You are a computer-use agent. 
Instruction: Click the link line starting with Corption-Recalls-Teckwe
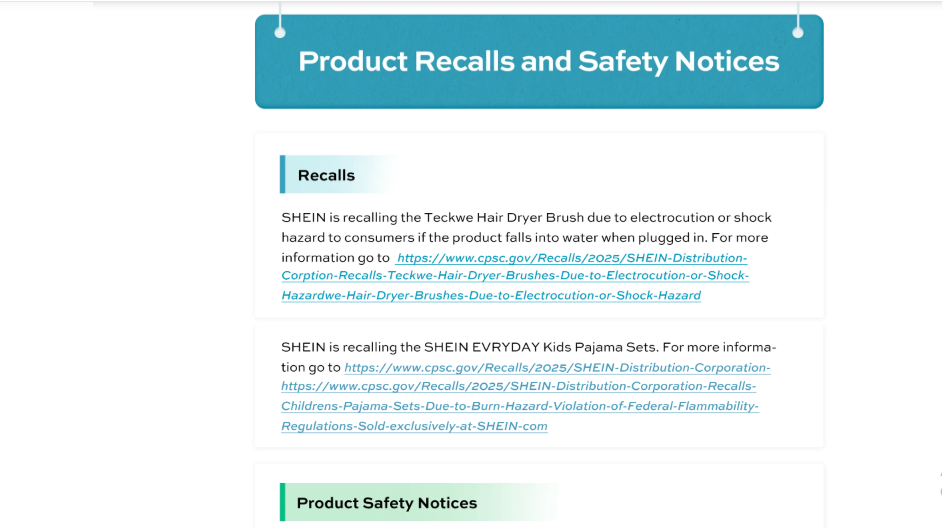[x=515, y=275]
